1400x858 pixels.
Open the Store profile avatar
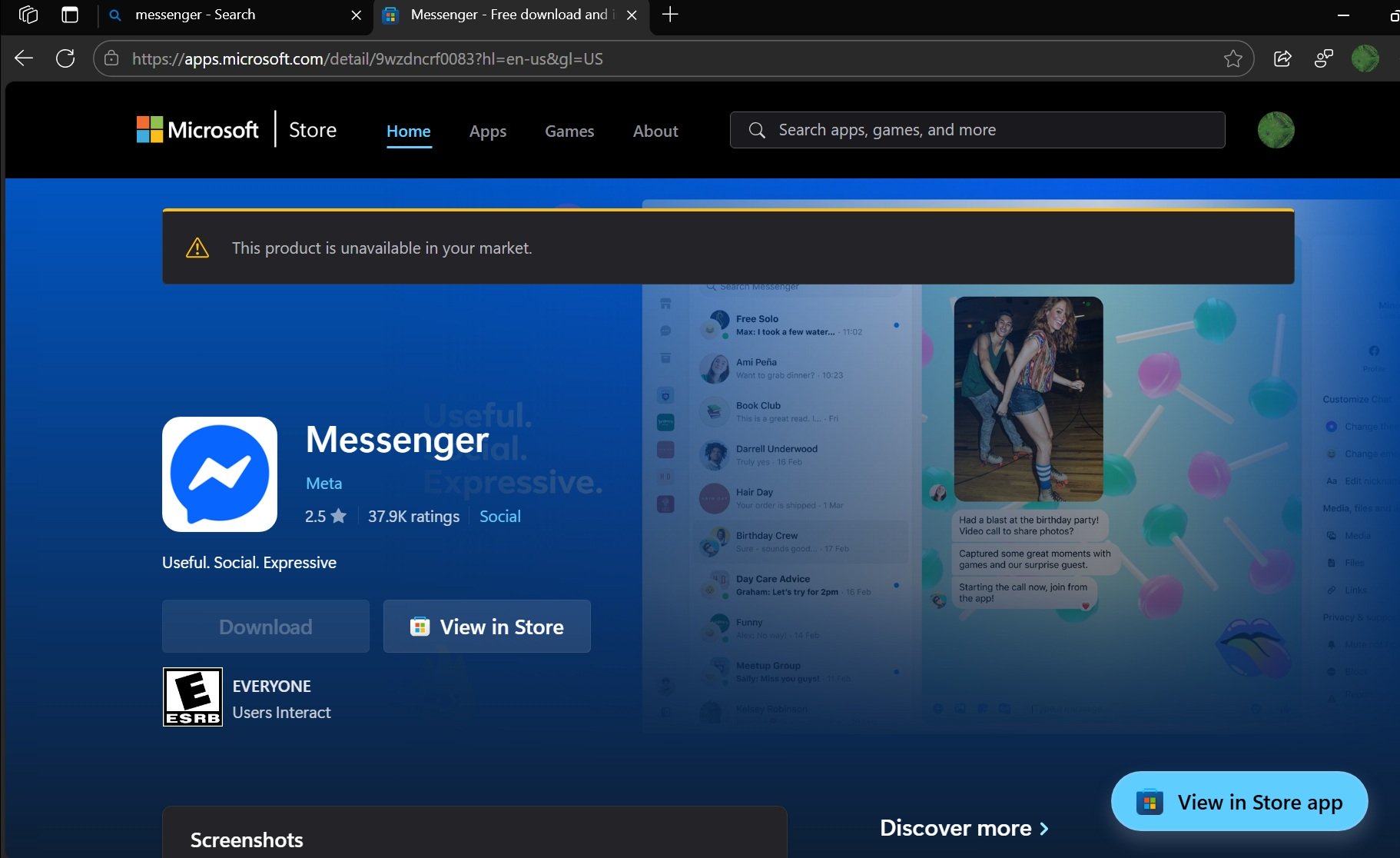coord(1275,130)
